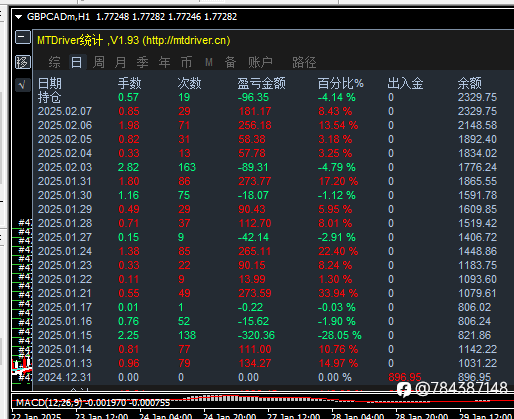
Task: Click the 盈亏金额 column header
Action: (261, 83)
